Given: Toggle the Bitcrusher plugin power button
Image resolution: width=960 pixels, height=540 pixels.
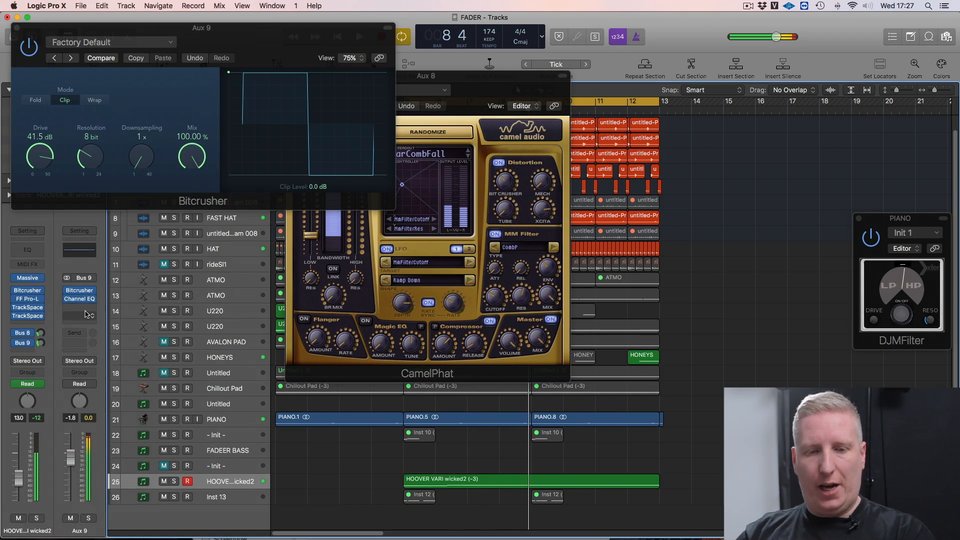Looking at the screenshot, I should [29, 47].
